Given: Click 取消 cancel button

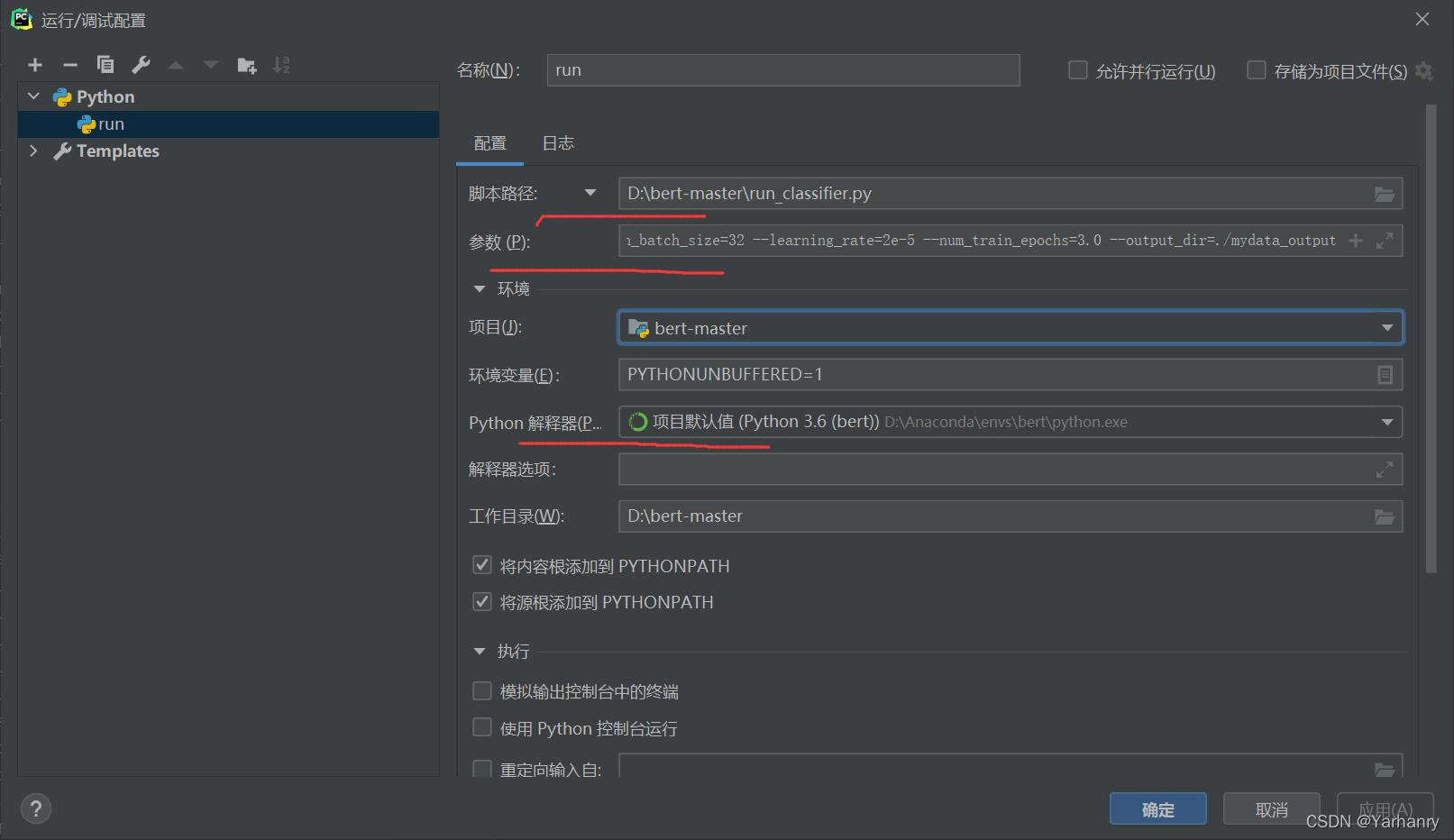Looking at the screenshot, I should click(x=1272, y=809).
